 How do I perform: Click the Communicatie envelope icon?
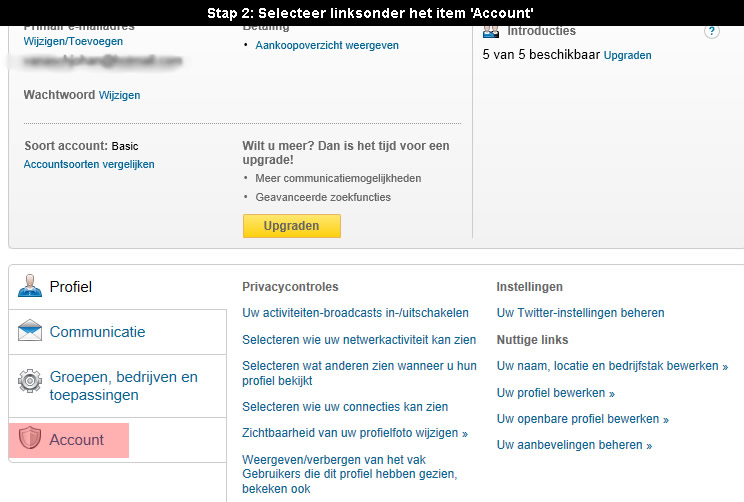point(29,330)
